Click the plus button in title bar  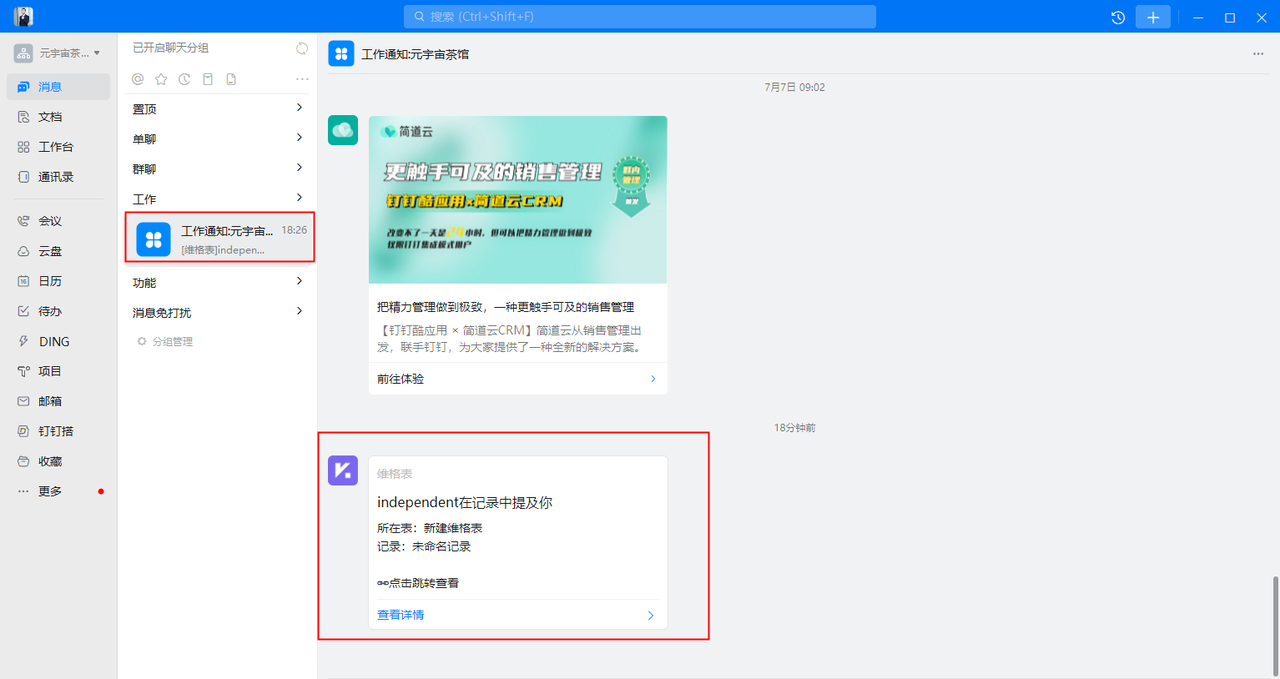[1153, 17]
